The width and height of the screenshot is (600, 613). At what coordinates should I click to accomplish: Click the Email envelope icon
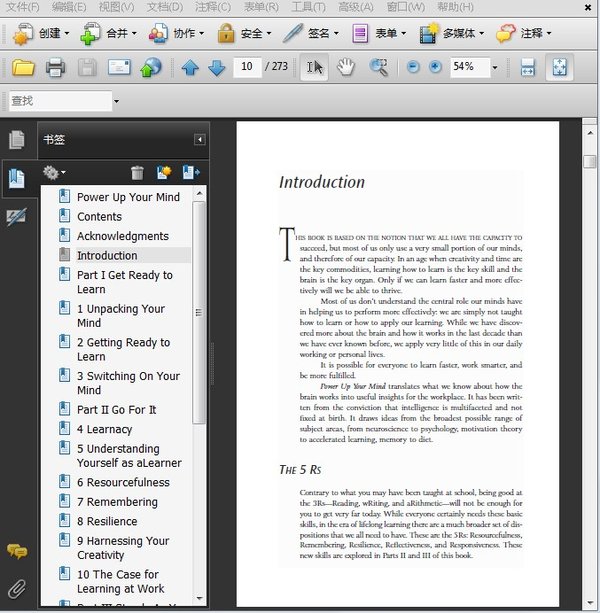[120, 68]
